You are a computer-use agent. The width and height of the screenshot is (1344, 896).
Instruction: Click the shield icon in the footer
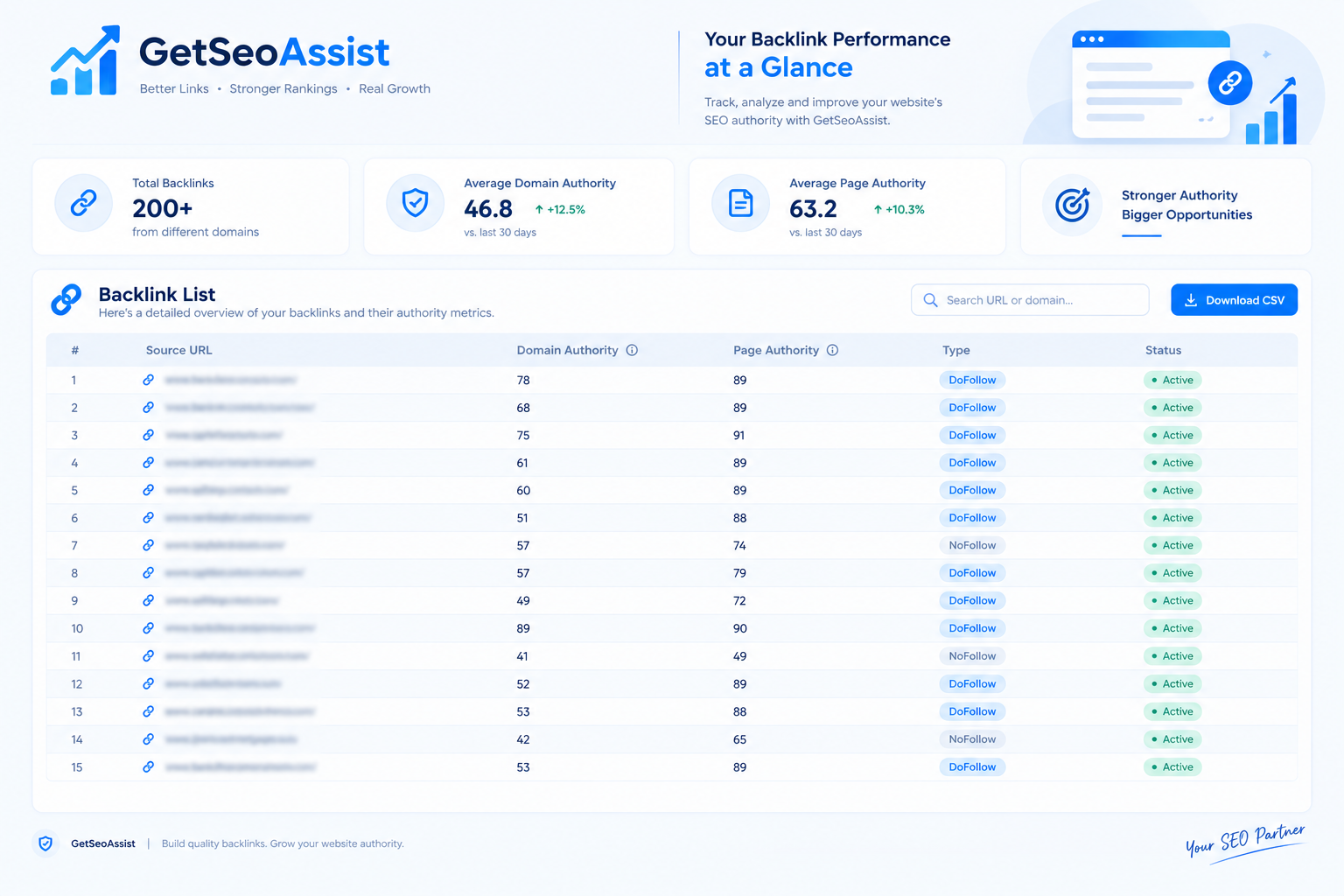[x=45, y=843]
